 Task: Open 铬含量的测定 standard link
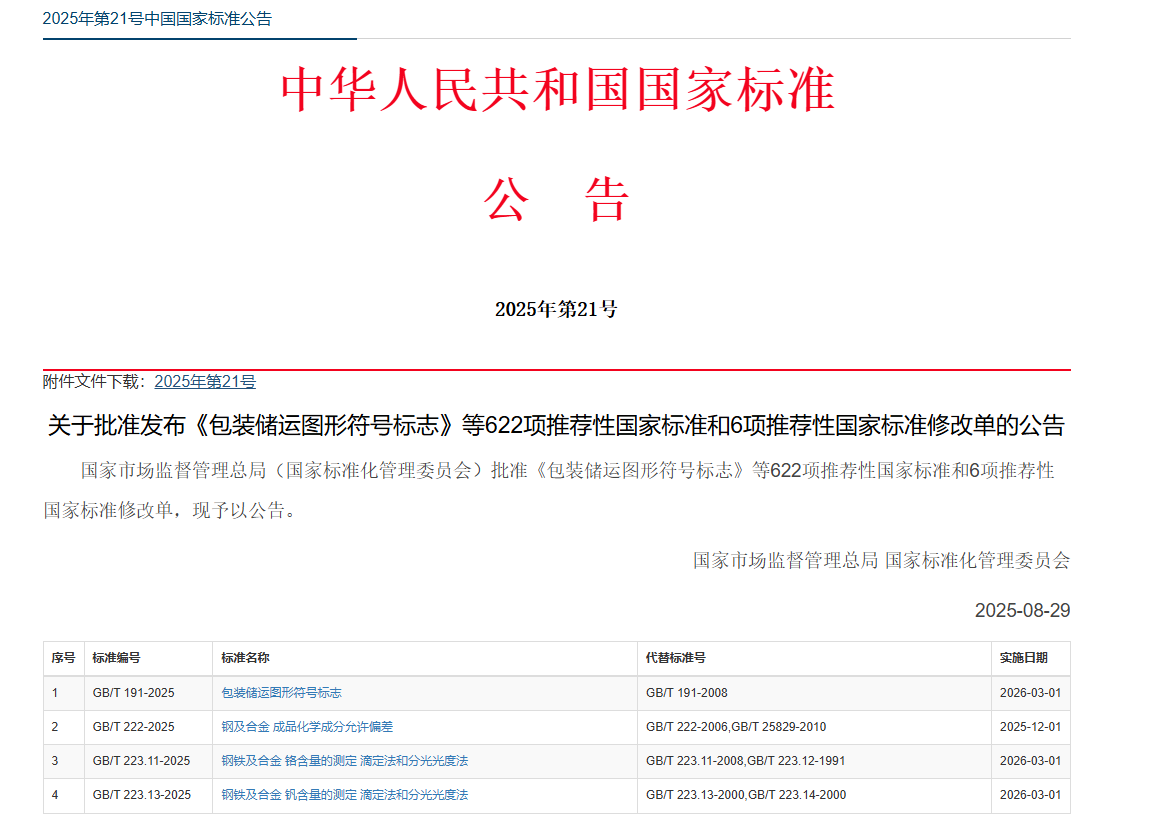click(x=345, y=761)
